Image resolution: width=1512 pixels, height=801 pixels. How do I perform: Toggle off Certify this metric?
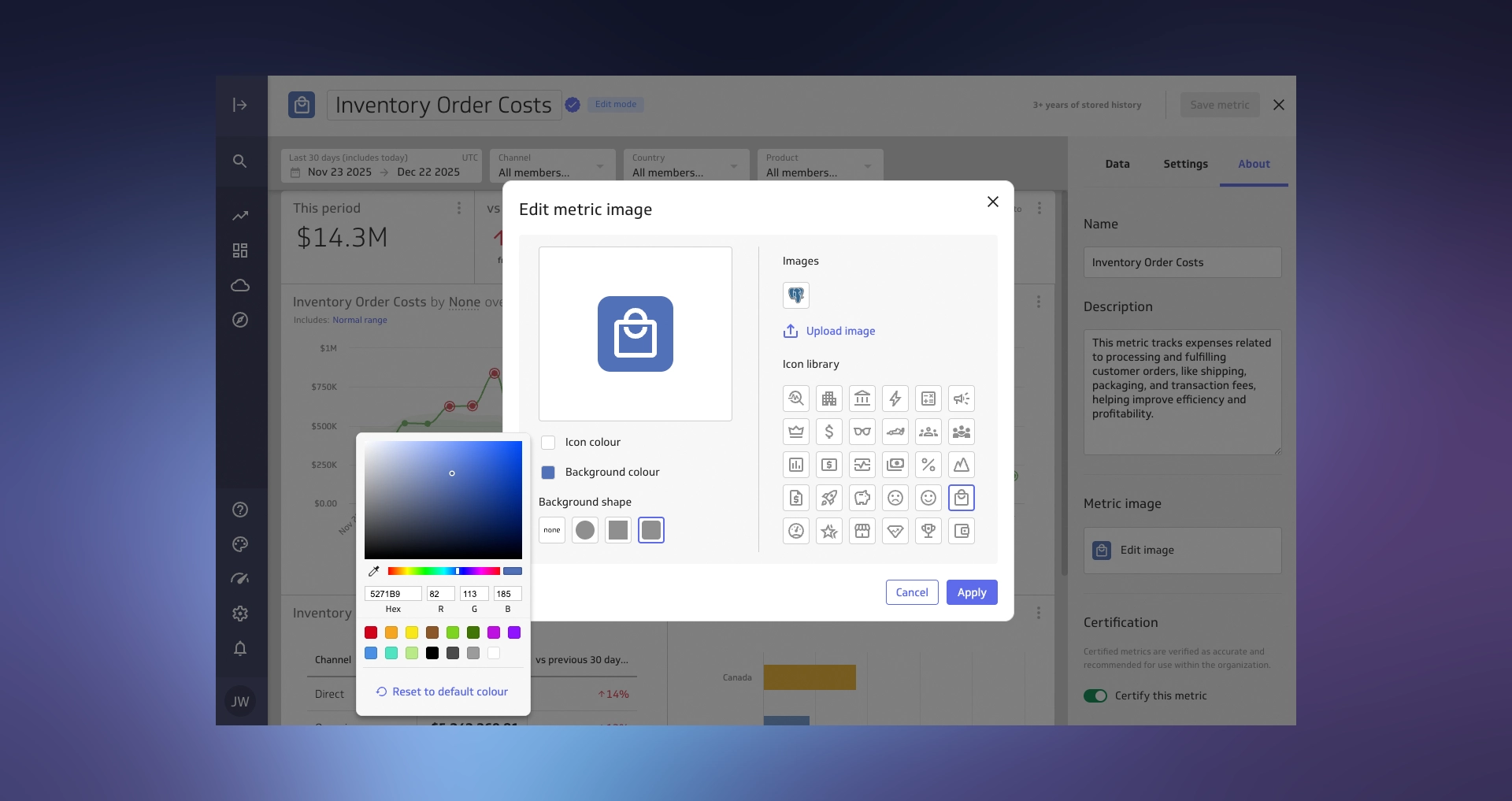(1095, 695)
